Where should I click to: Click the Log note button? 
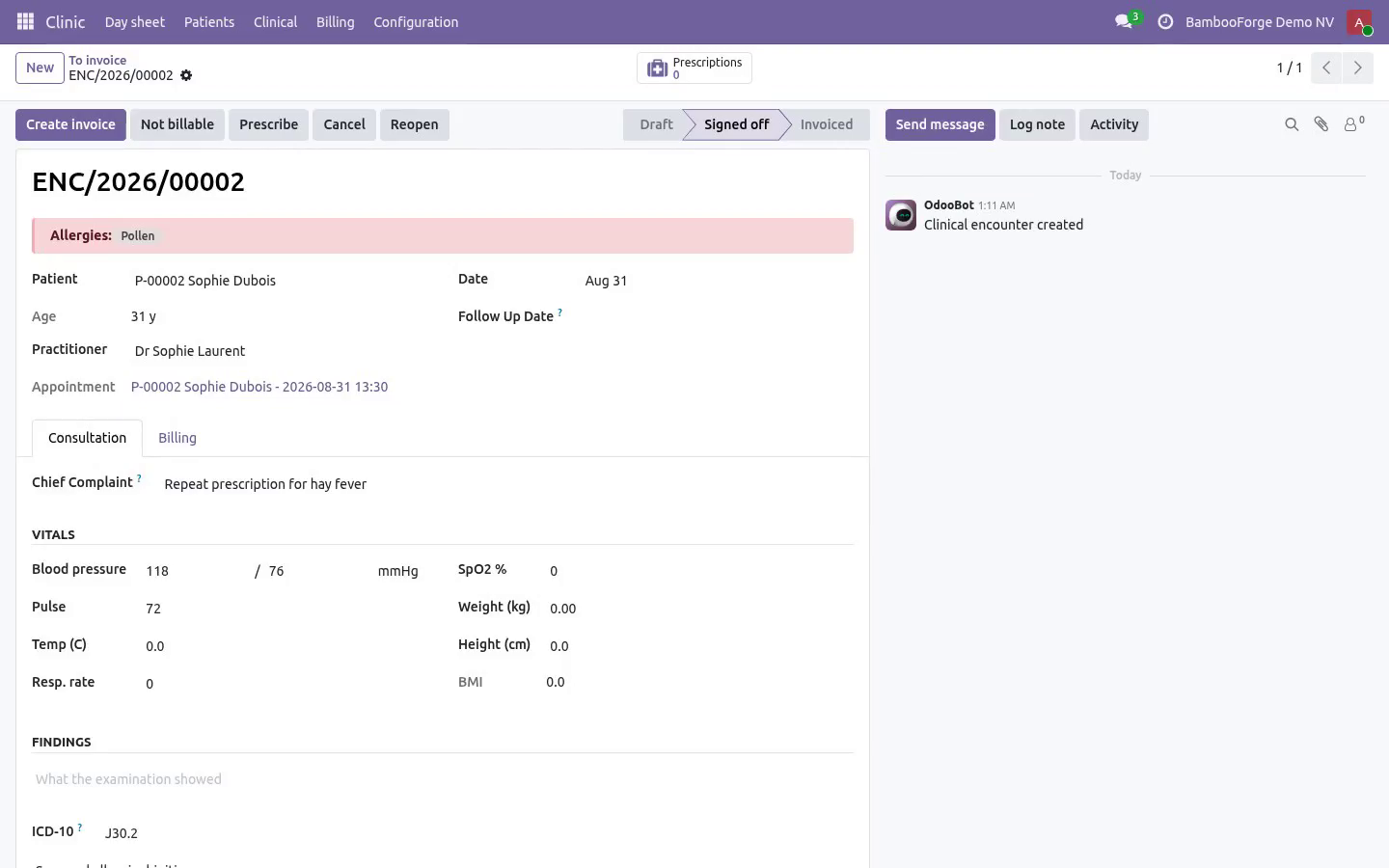tap(1037, 124)
